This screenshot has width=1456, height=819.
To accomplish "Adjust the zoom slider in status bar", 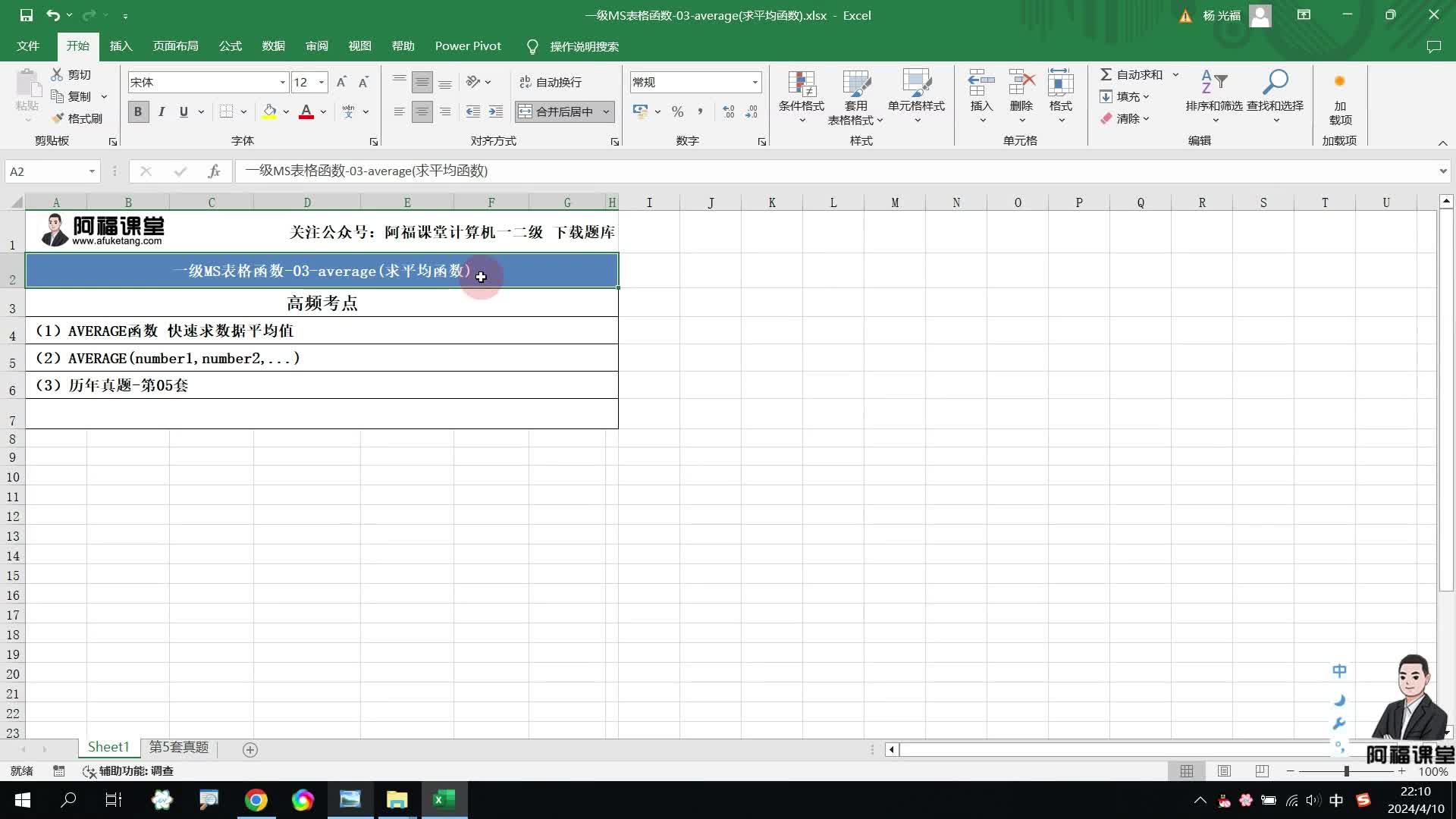I will click(x=1346, y=771).
